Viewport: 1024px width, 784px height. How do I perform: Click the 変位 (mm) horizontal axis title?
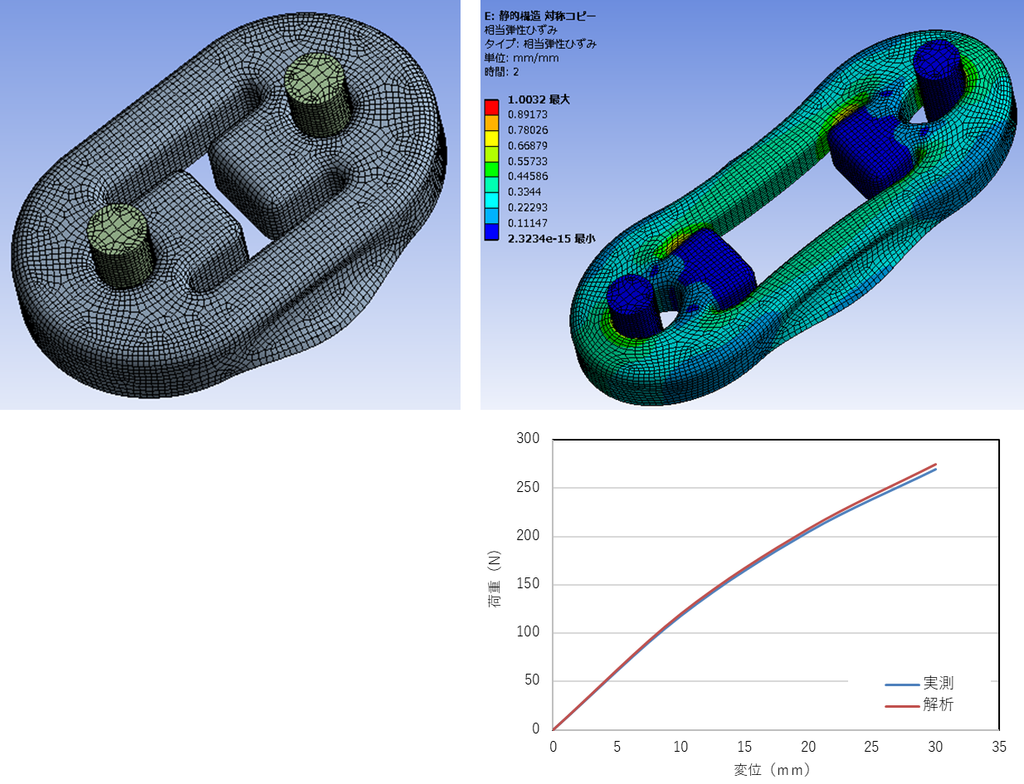(772, 770)
